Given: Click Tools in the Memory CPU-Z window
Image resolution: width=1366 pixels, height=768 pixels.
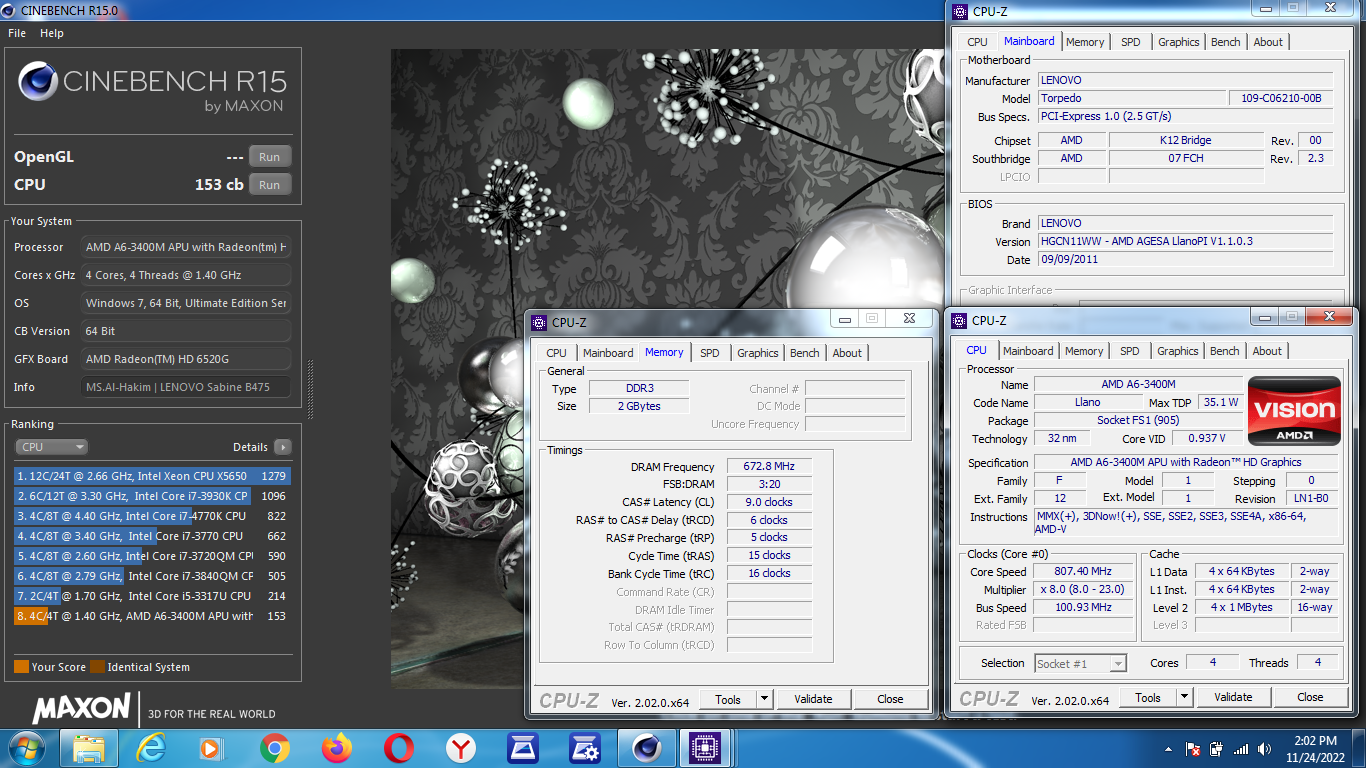Looking at the screenshot, I should [x=728, y=699].
